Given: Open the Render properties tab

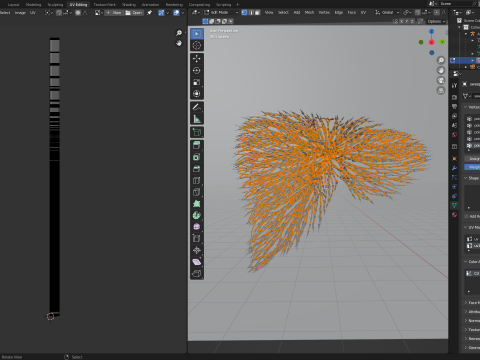Looking at the screenshot, I should tap(454, 97).
